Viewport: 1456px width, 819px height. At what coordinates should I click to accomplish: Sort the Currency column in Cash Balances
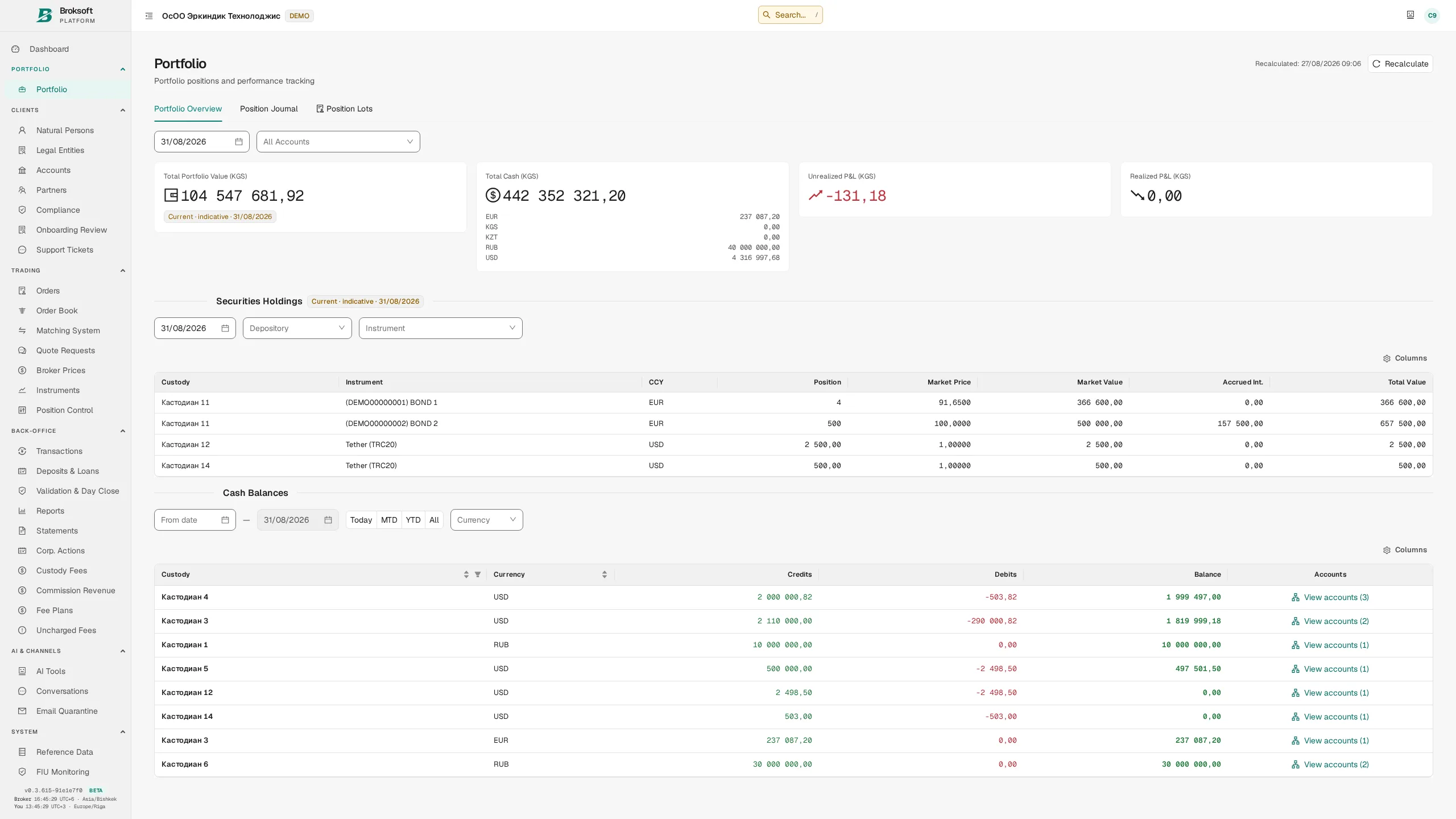click(x=605, y=574)
